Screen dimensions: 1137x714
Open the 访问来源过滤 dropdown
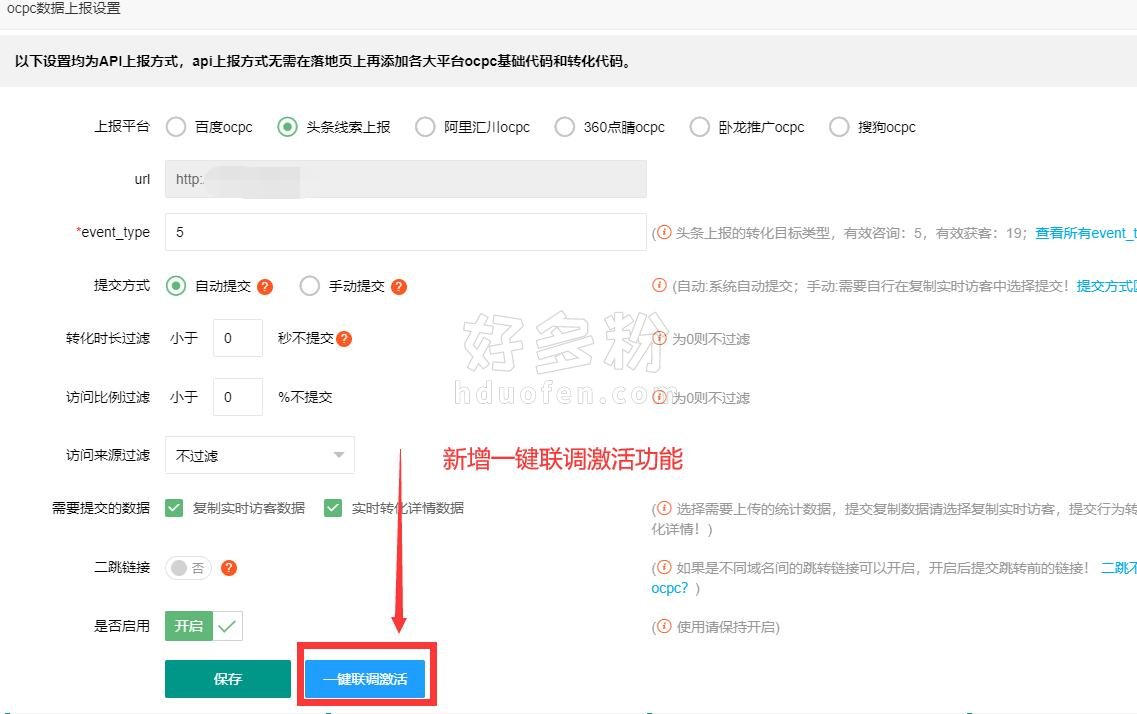pyautogui.click(x=259, y=456)
